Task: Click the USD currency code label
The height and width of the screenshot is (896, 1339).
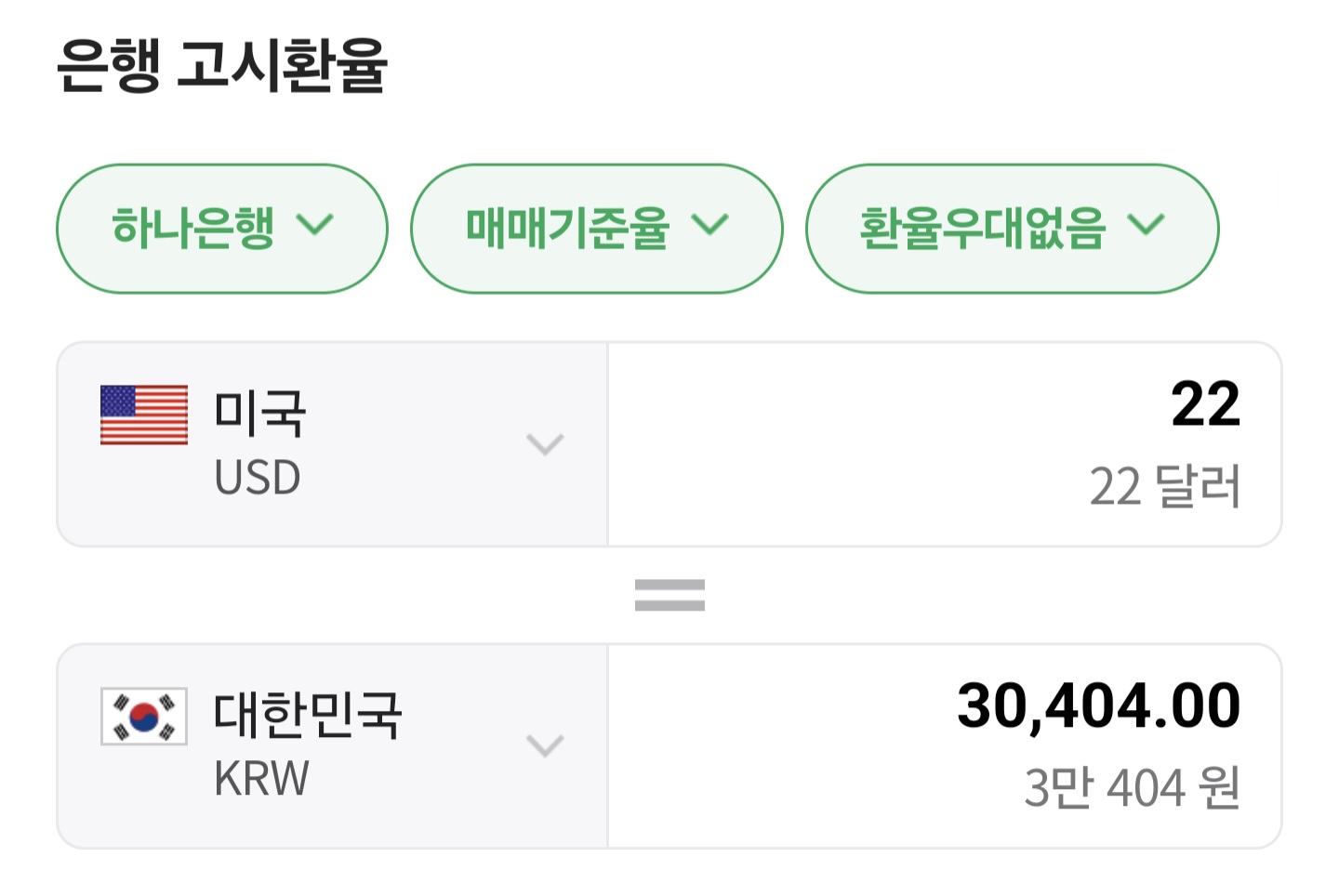Action: coord(258,478)
